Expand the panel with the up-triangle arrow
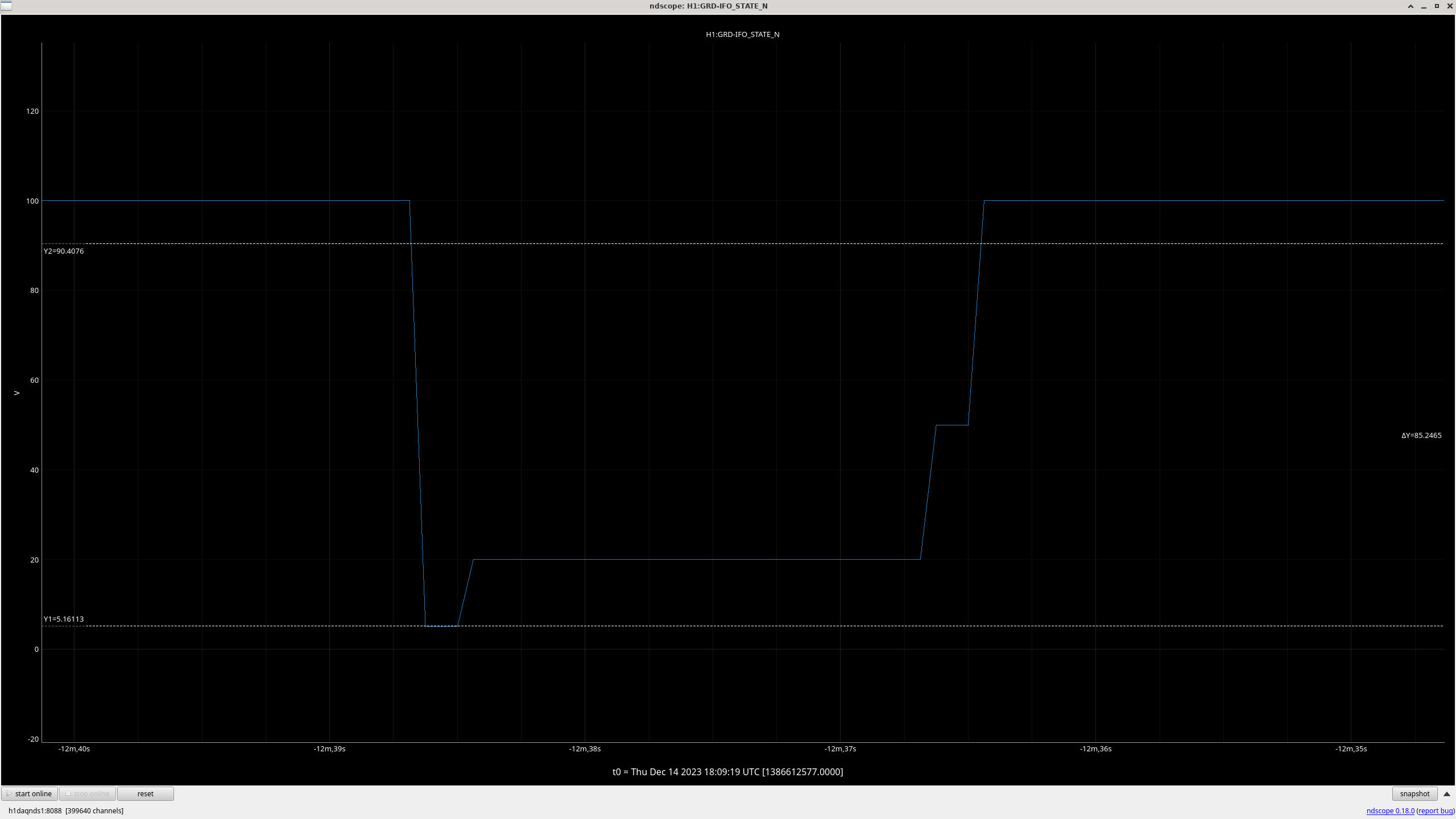Screen dimensions: 1456x819 click(1447, 793)
